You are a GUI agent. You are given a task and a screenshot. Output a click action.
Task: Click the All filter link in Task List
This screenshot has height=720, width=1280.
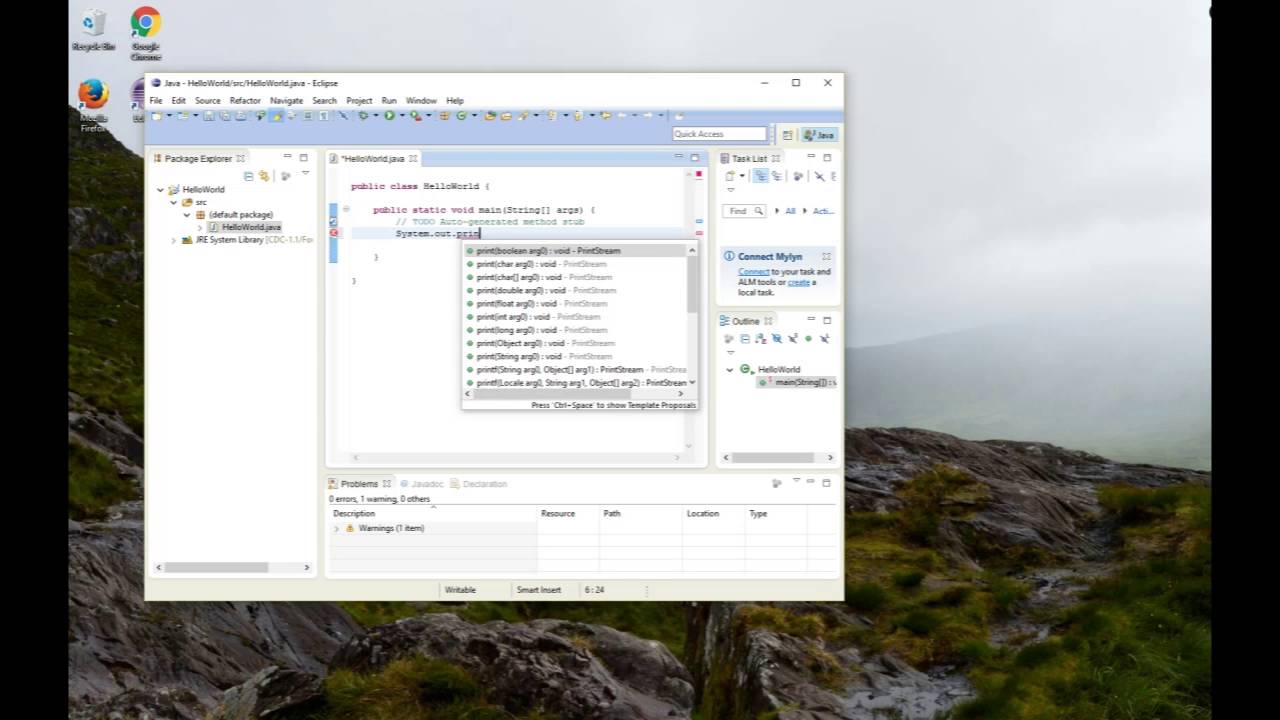coord(790,211)
